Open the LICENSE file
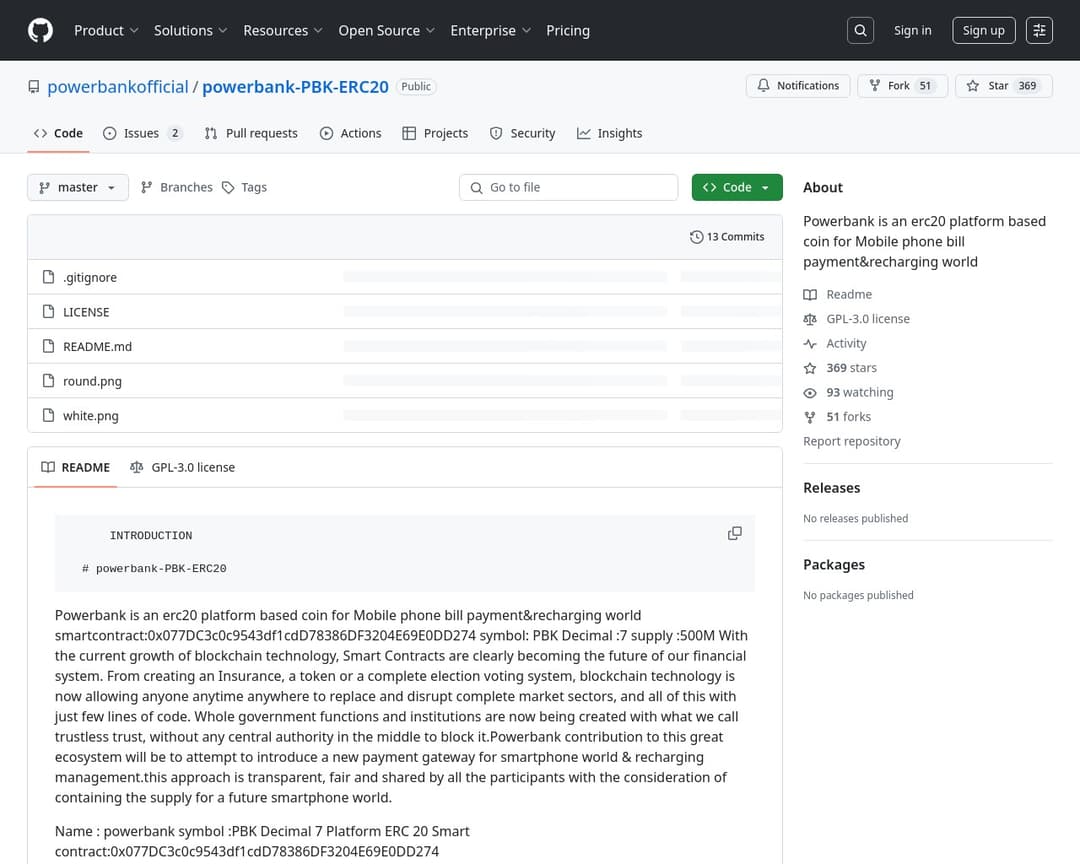Image resolution: width=1080 pixels, height=864 pixels. pyautogui.click(x=86, y=311)
